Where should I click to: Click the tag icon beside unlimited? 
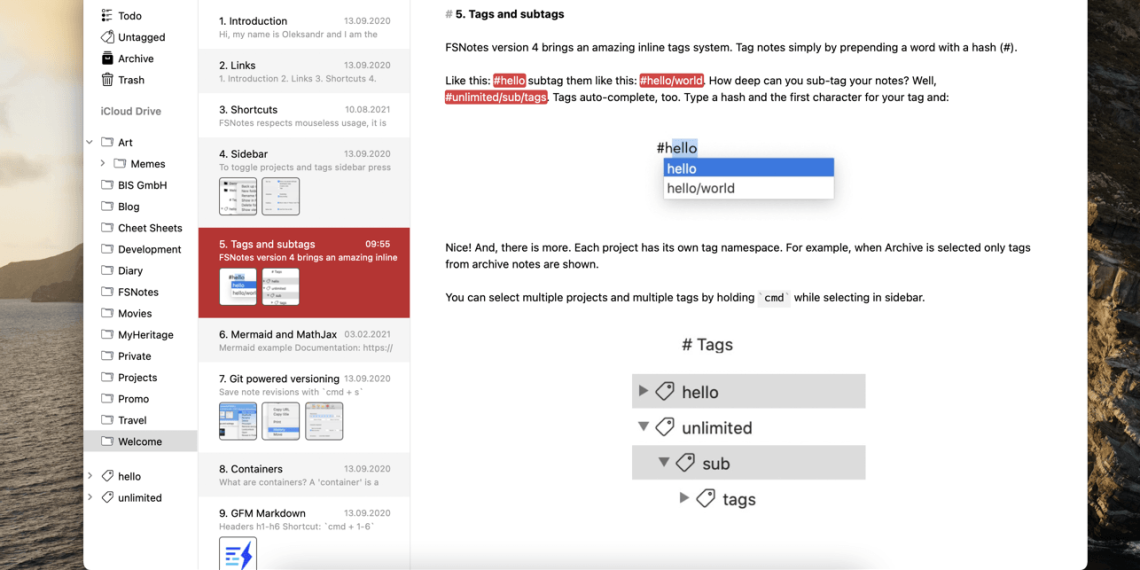point(107,498)
